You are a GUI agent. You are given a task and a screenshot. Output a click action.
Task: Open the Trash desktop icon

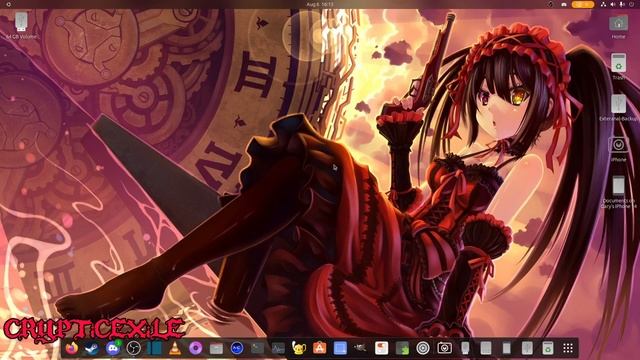[x=618, y=66]
